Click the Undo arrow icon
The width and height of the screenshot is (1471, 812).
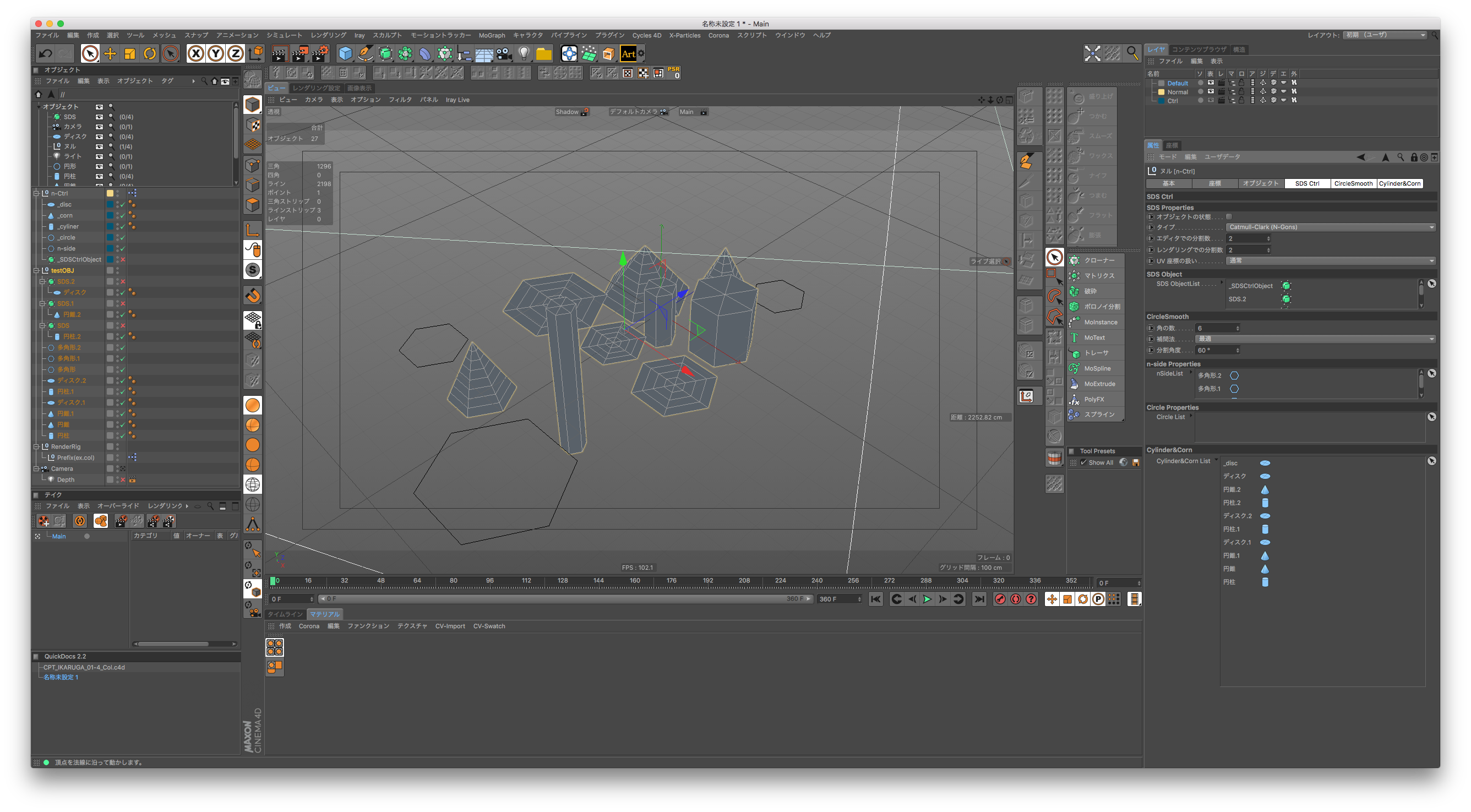coord(45,54)
